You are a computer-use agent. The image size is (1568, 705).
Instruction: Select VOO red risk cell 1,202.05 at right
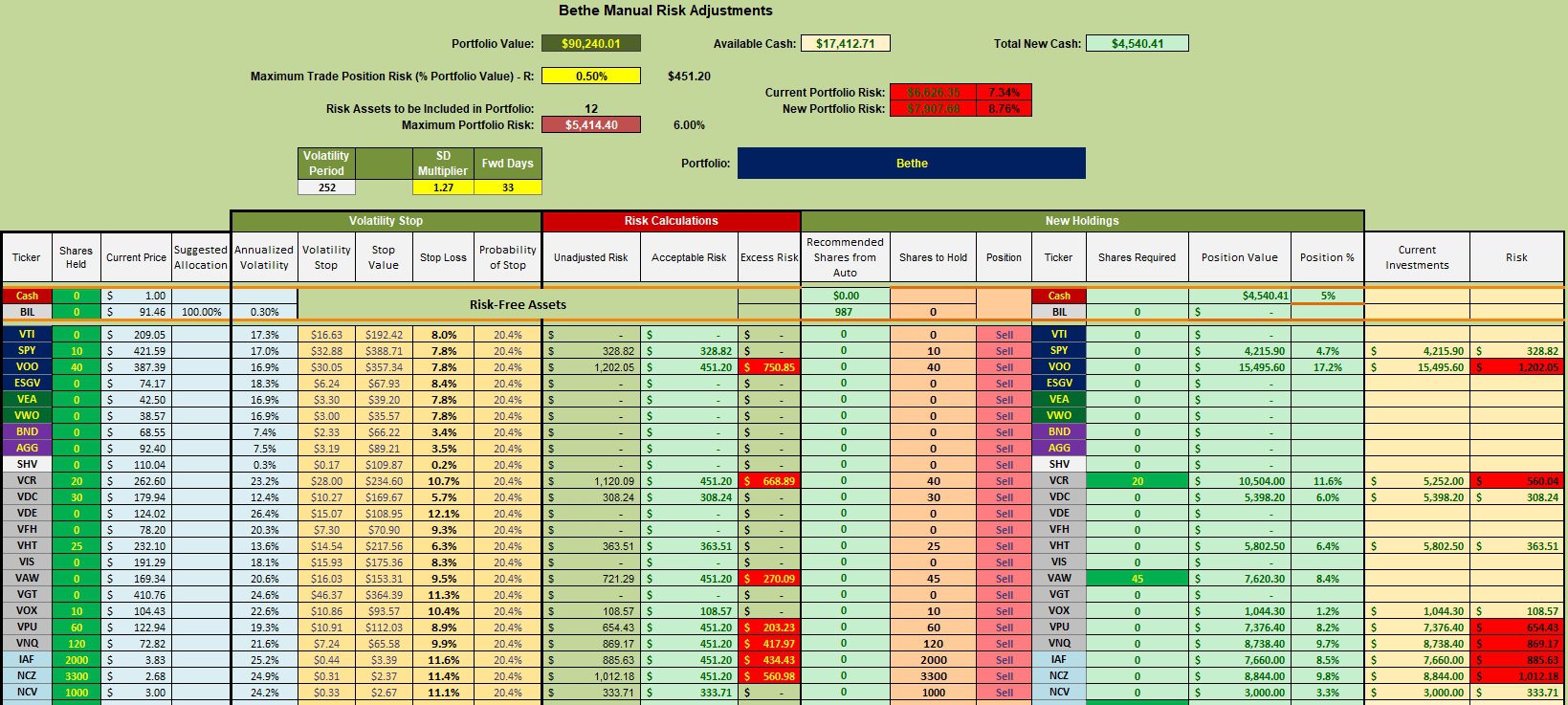click(x=1516, y=367)
